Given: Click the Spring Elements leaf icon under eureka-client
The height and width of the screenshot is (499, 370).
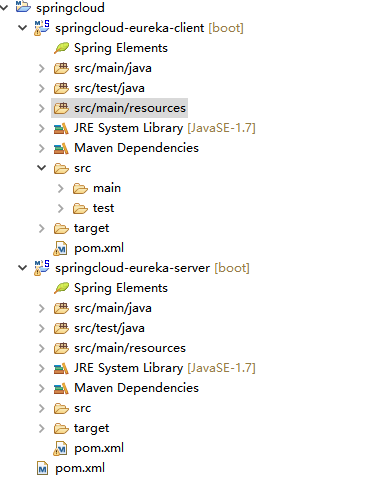Looking at the screenshot, I should (x=61, y=48).
